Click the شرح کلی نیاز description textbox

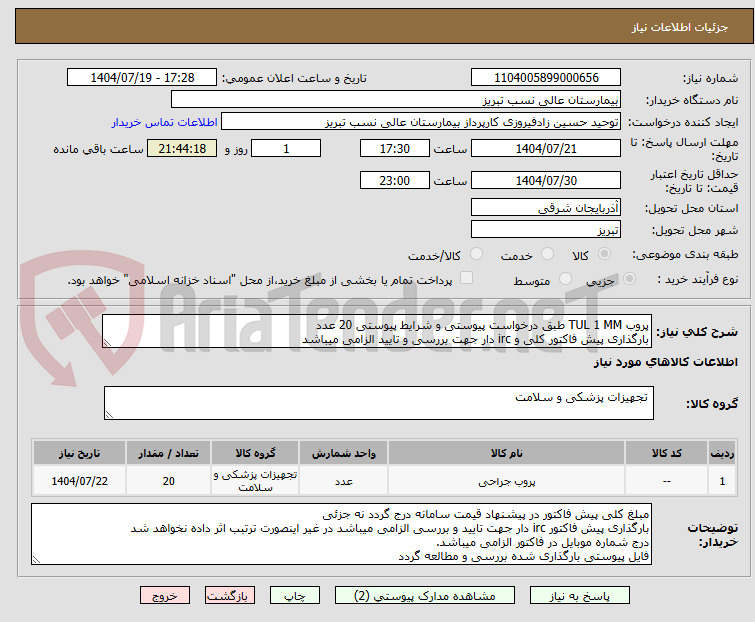(x=377, y=331)
